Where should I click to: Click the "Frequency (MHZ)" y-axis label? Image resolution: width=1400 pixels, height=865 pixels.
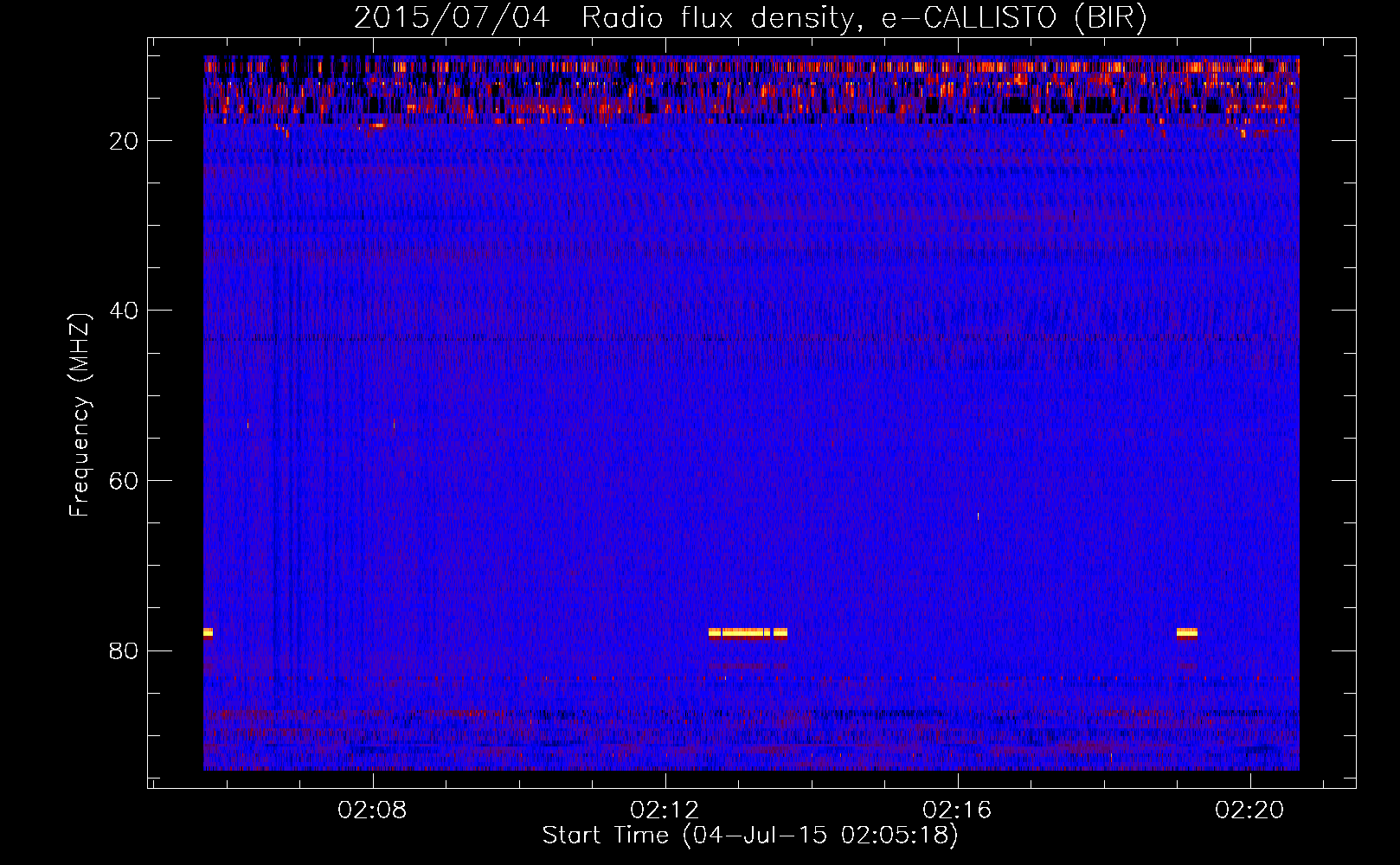click(80, 415)
